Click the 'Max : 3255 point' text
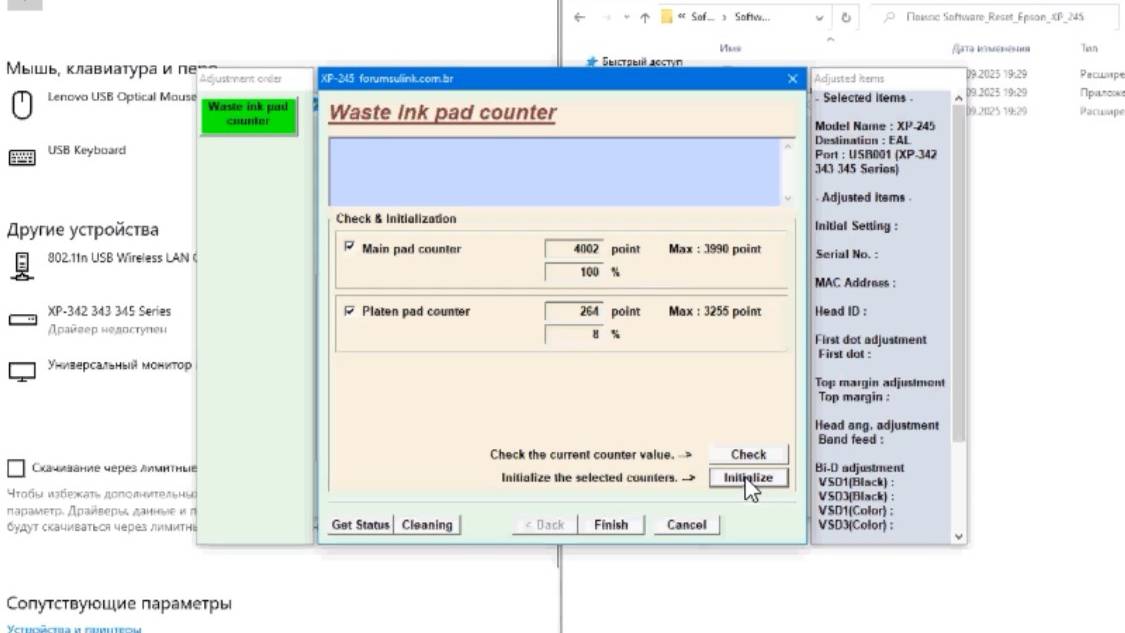 (x=715, y=311)
